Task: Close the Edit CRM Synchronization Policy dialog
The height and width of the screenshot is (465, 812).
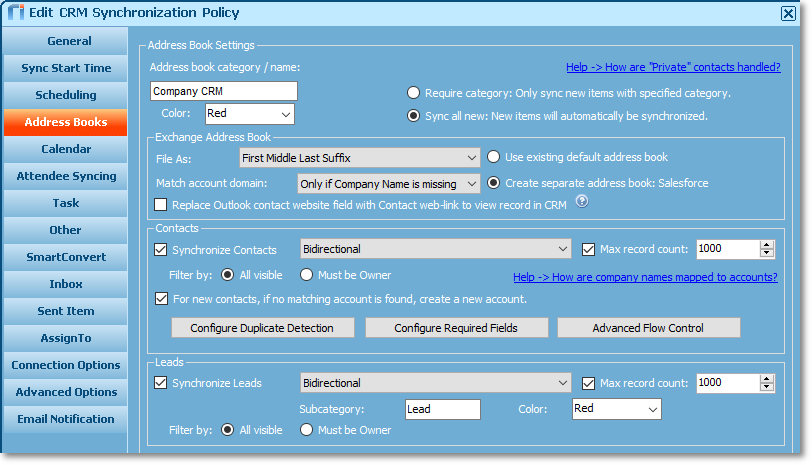Action: click(788, 13)
